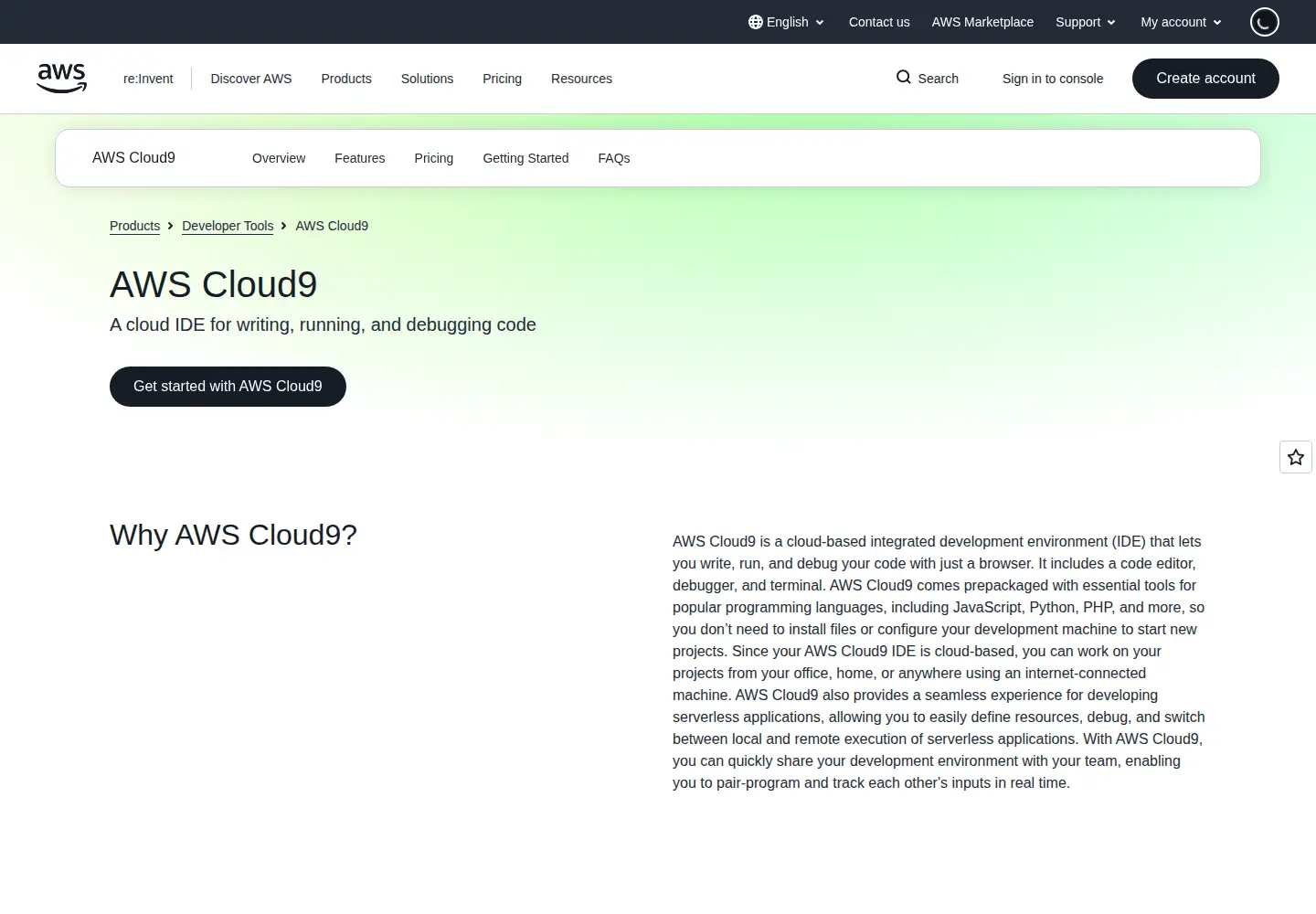Viewport: 1316px width, 914px height.
Task: Expand the English language dropdown
Action: point(787,22)
